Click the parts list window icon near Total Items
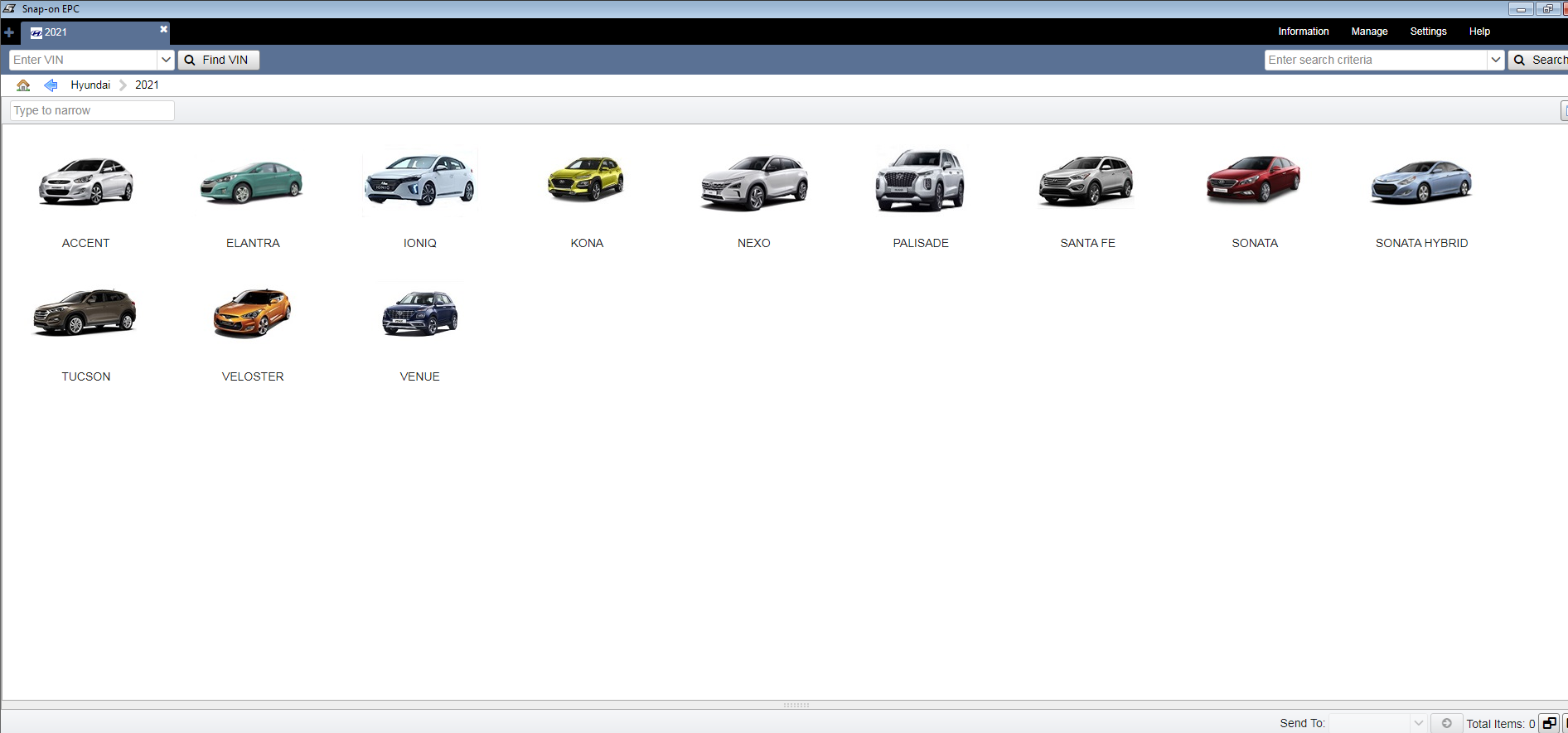The height and width of the screenshot is (733, 1568). 1549,723
